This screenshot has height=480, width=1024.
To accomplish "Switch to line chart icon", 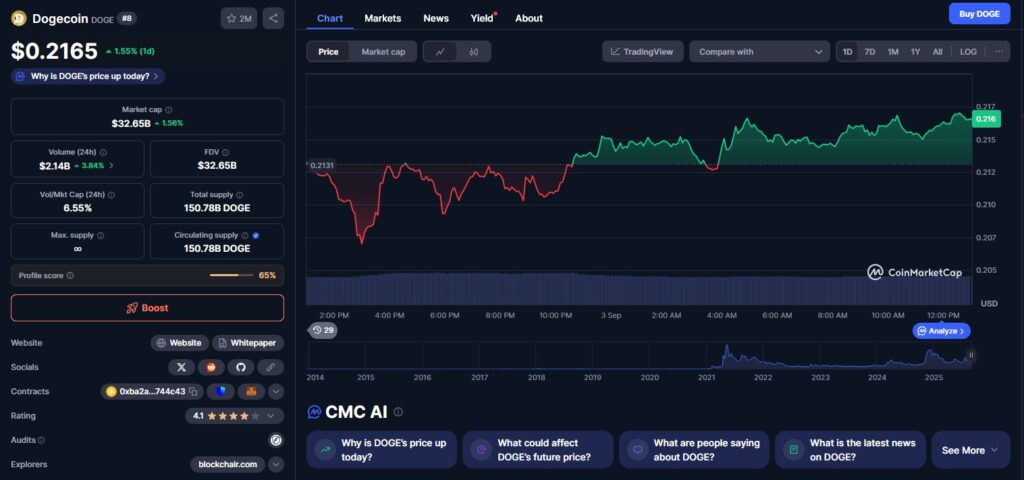I will point(440,52).
